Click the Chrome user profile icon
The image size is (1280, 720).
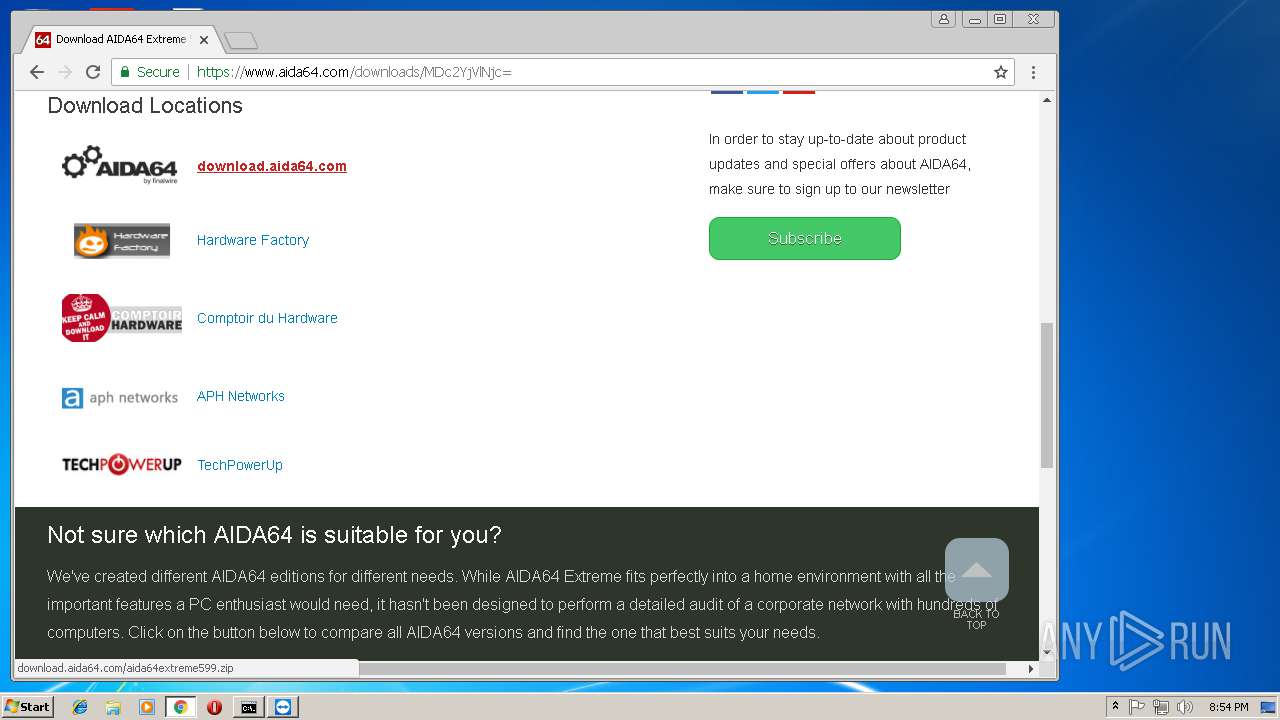click(943, 19)
